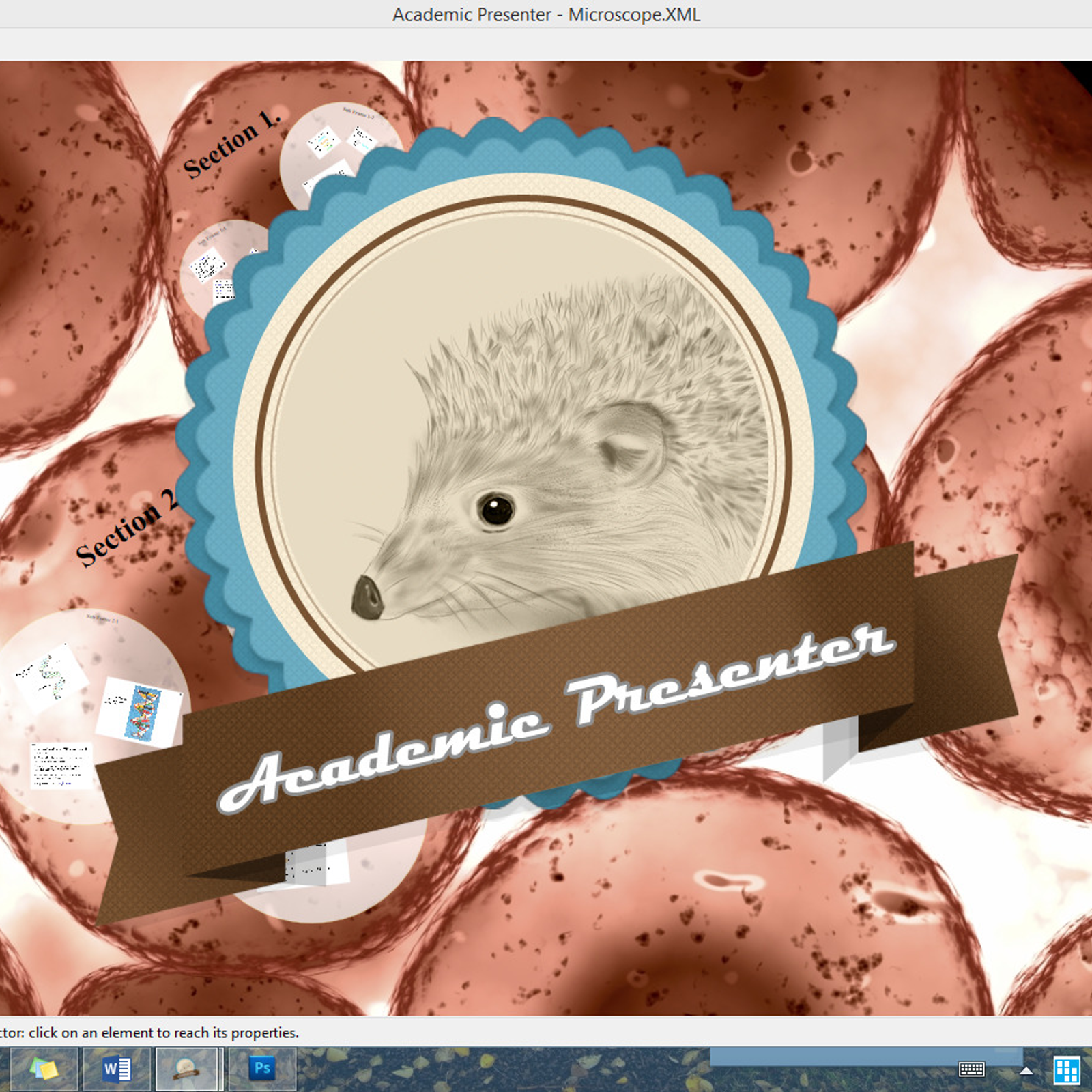Switch to Photoshop in the taskbar
The height and width of the screenshot is (1092, 1092).
(x=262, y=1069)
